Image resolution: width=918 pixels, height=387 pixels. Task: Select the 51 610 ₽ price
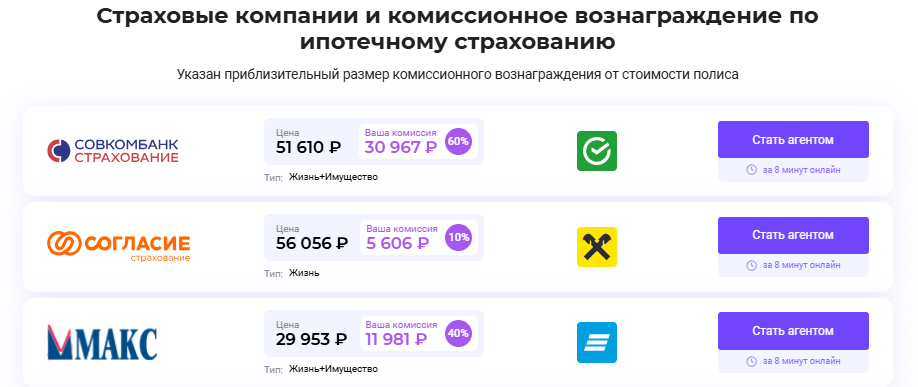click(x=309, y=148)
